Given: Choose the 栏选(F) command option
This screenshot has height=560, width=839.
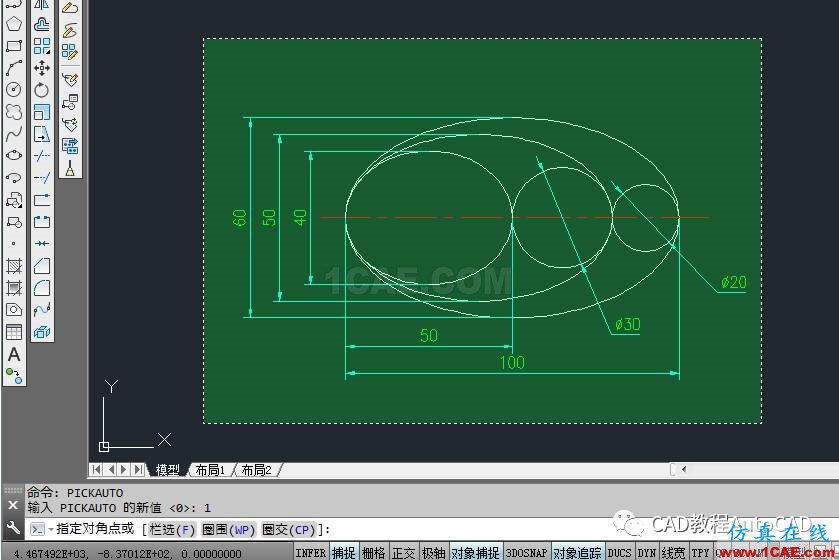Looking at the screenshot, I should (x=172, y=530).
